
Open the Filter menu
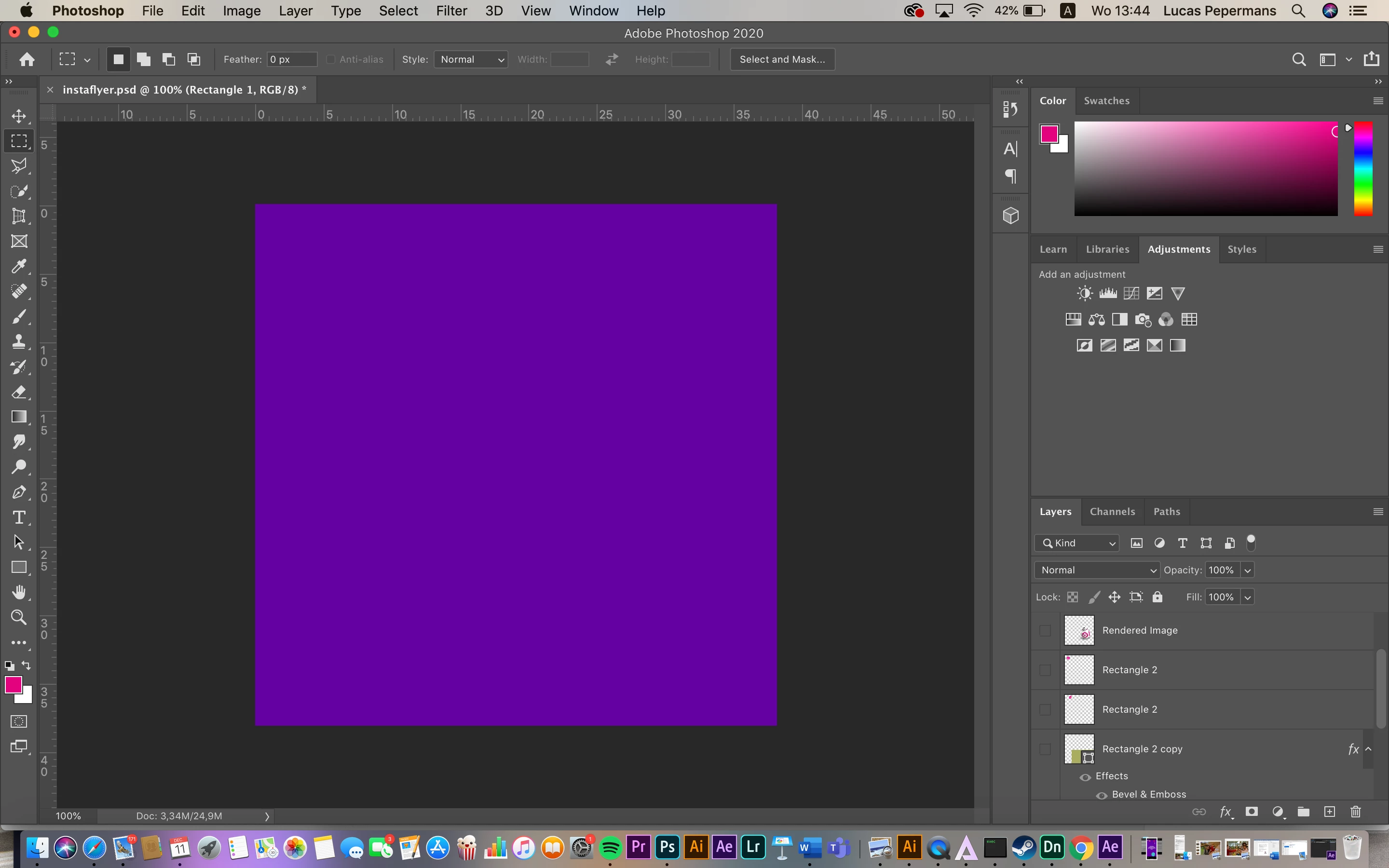[451, 11]
